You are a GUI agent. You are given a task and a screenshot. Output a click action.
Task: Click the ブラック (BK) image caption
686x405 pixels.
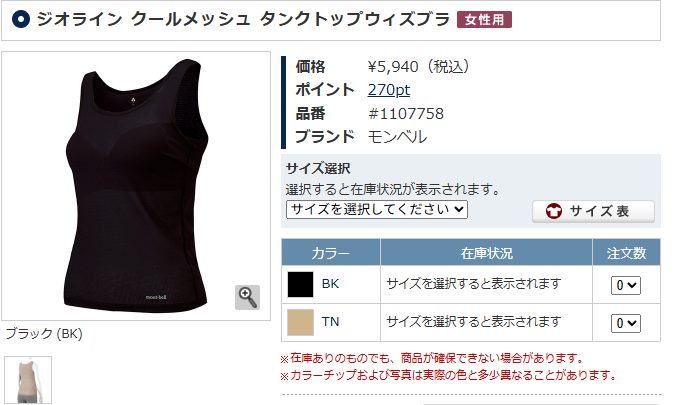[44, 334]
